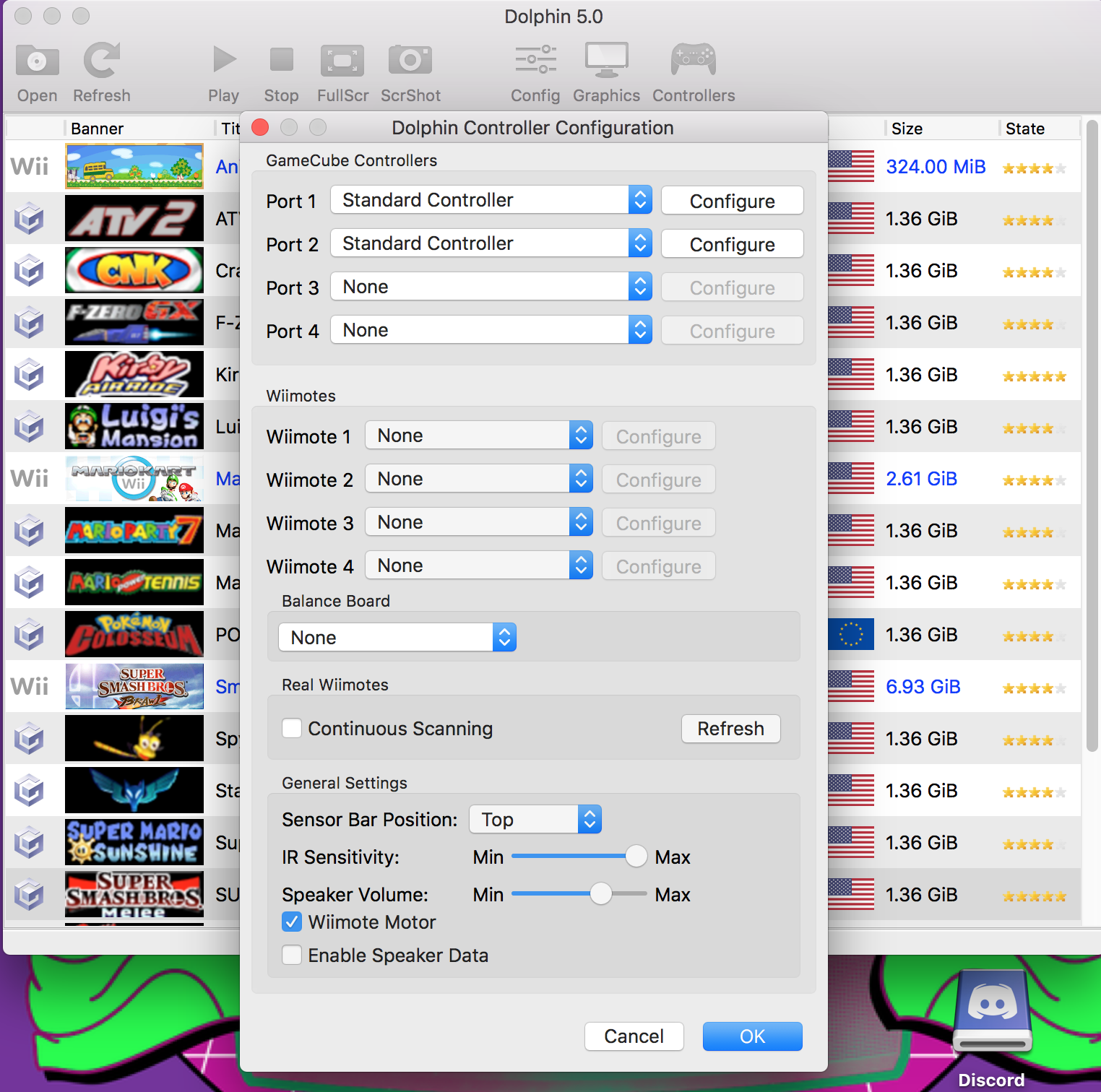The height and width of the screenshot is (1092, 1101).
Task: Click the Wii platform icon in the first row
Action: pos(30,167)
